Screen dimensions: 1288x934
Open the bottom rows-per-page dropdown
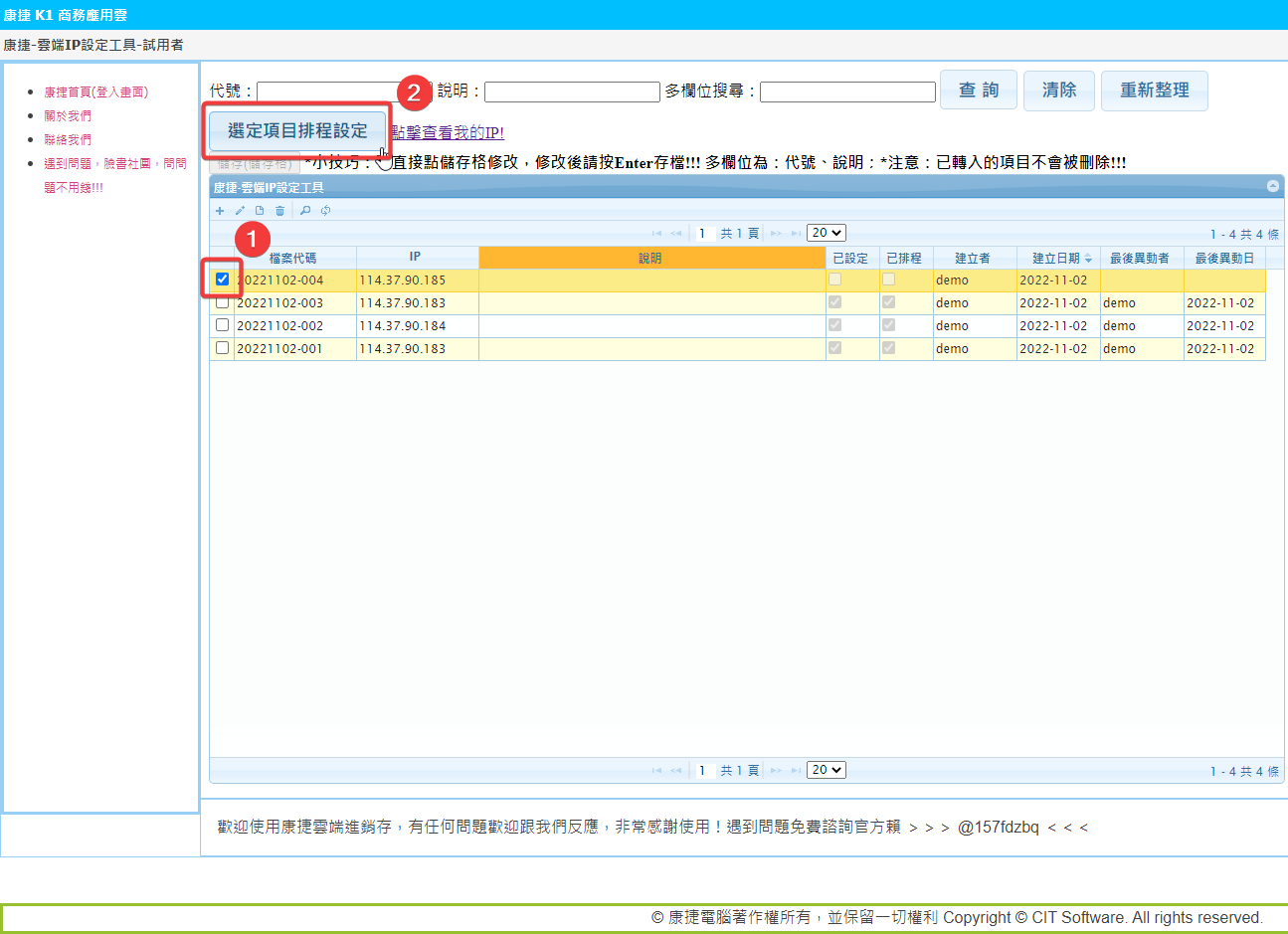826,770
